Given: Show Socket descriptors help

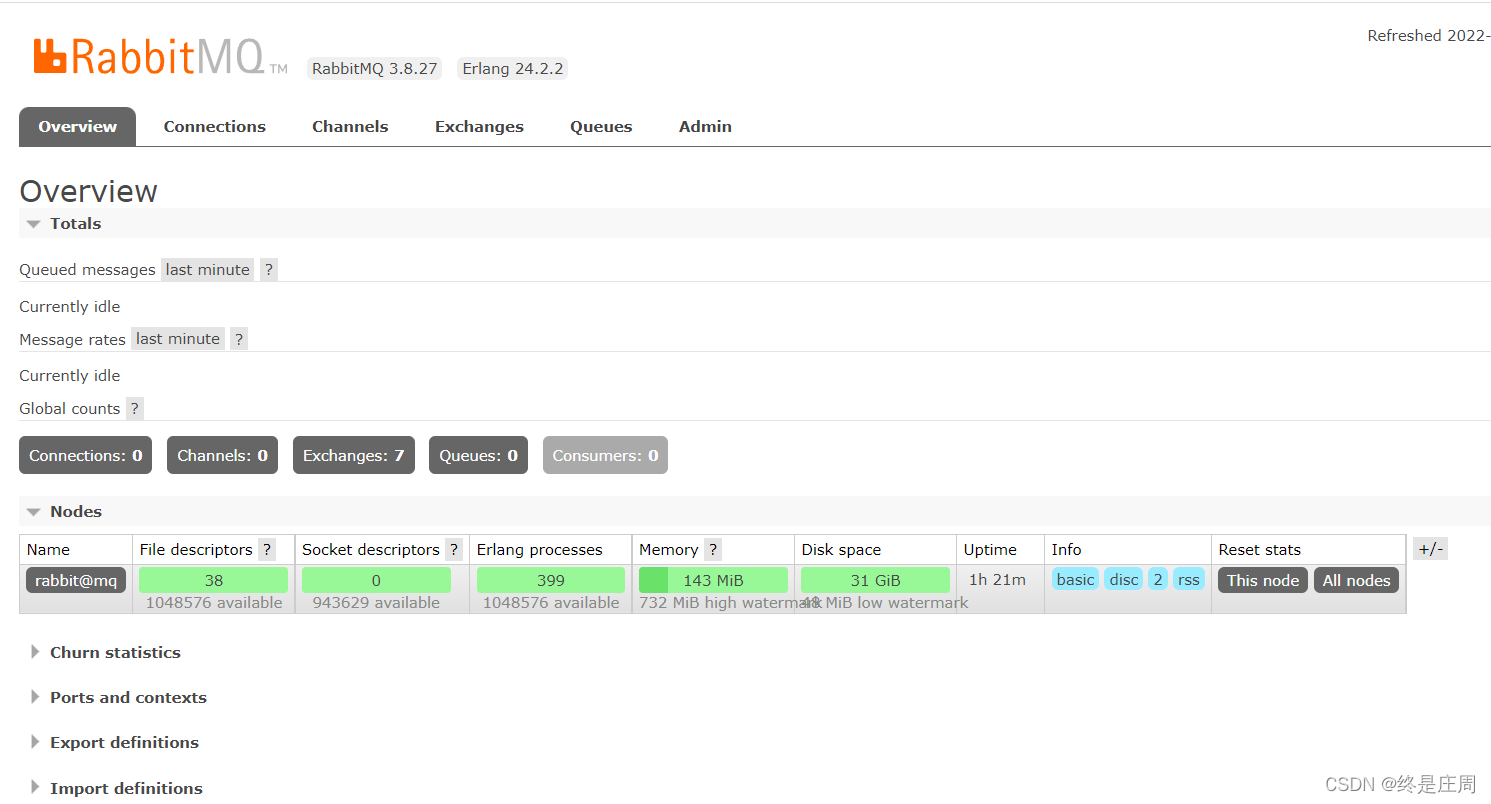Looking at the screenshot, I should click(x=454, y=549).
